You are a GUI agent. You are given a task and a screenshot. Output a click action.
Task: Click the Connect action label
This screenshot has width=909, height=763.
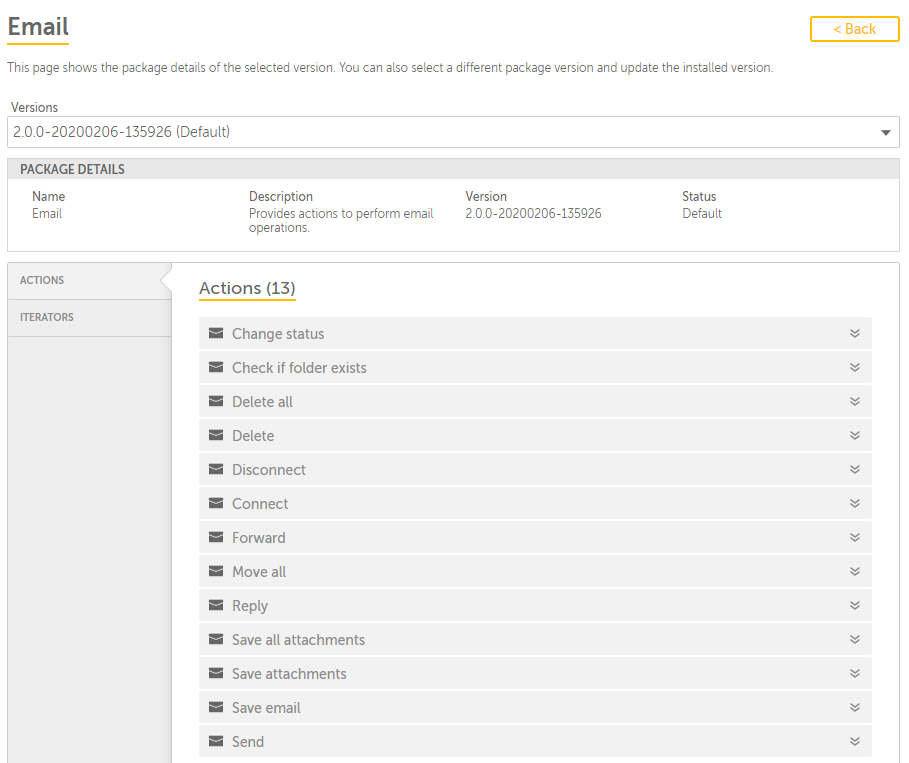260,504
